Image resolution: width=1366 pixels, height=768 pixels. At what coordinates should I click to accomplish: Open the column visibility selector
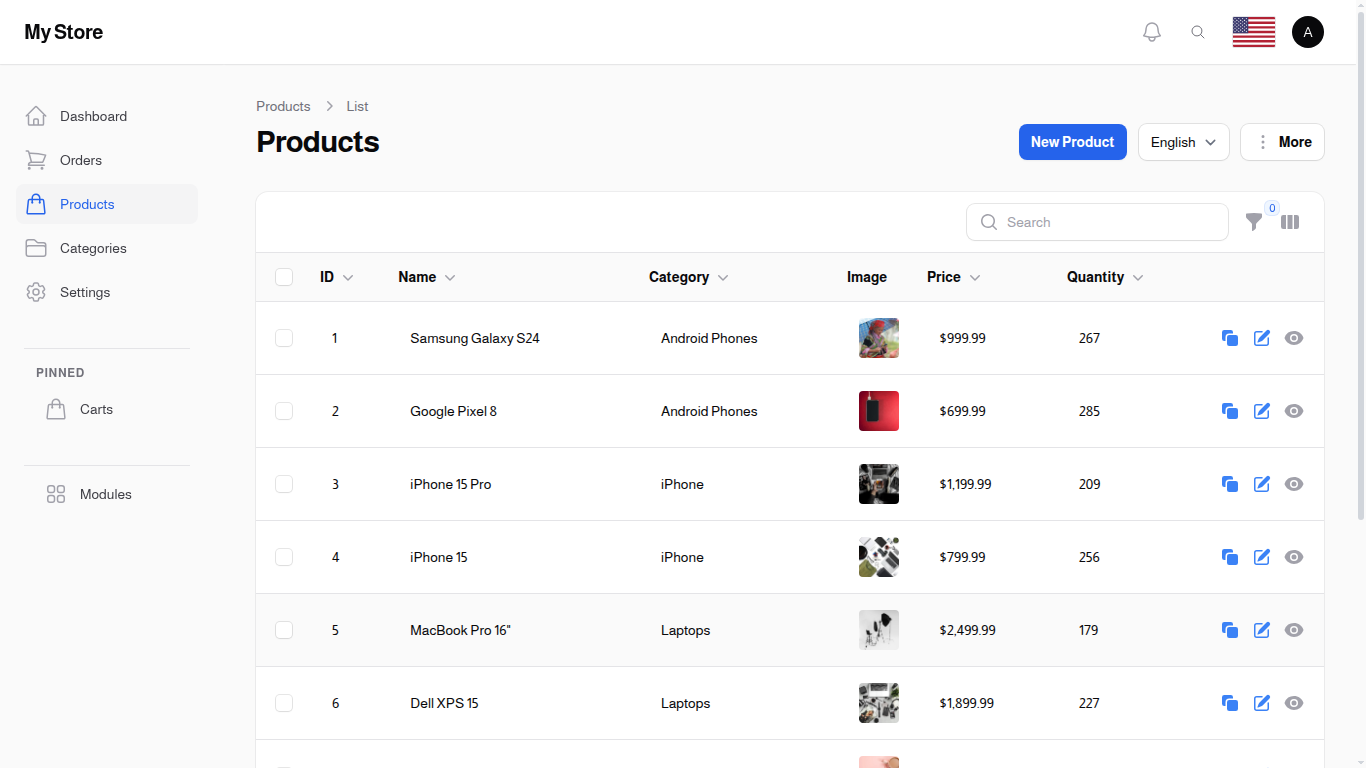[x=1290, y=222]
